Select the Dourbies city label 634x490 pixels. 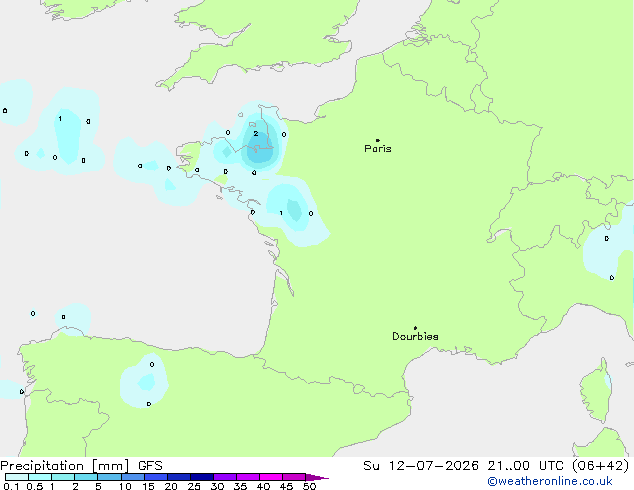coord(415,336)
